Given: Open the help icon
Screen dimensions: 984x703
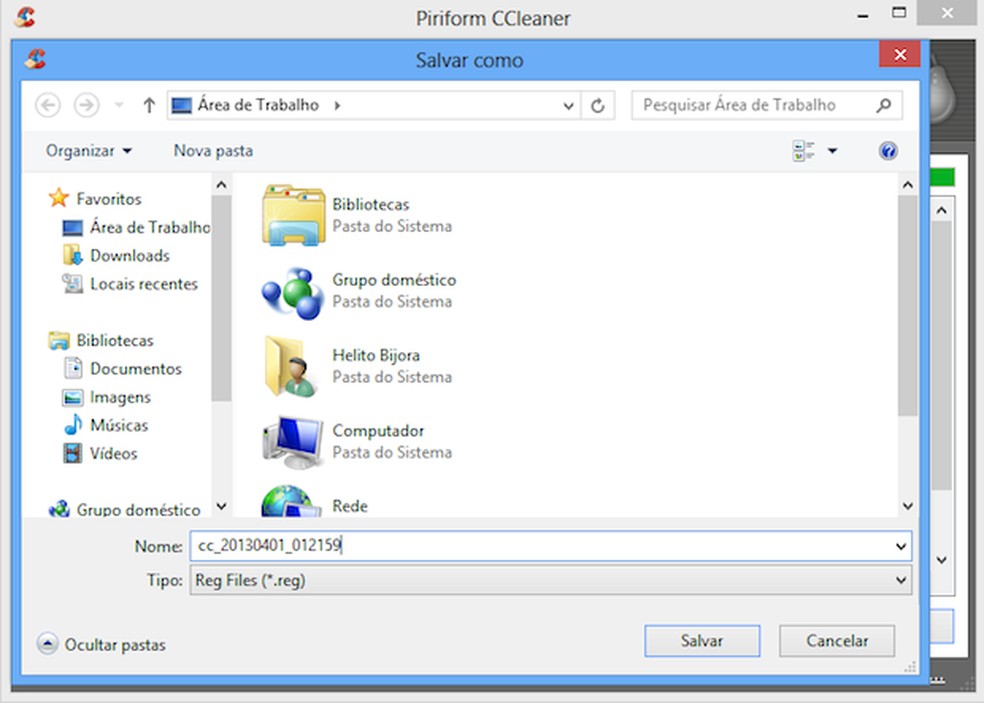Looking at the screenshot, I should pos(888,151).
